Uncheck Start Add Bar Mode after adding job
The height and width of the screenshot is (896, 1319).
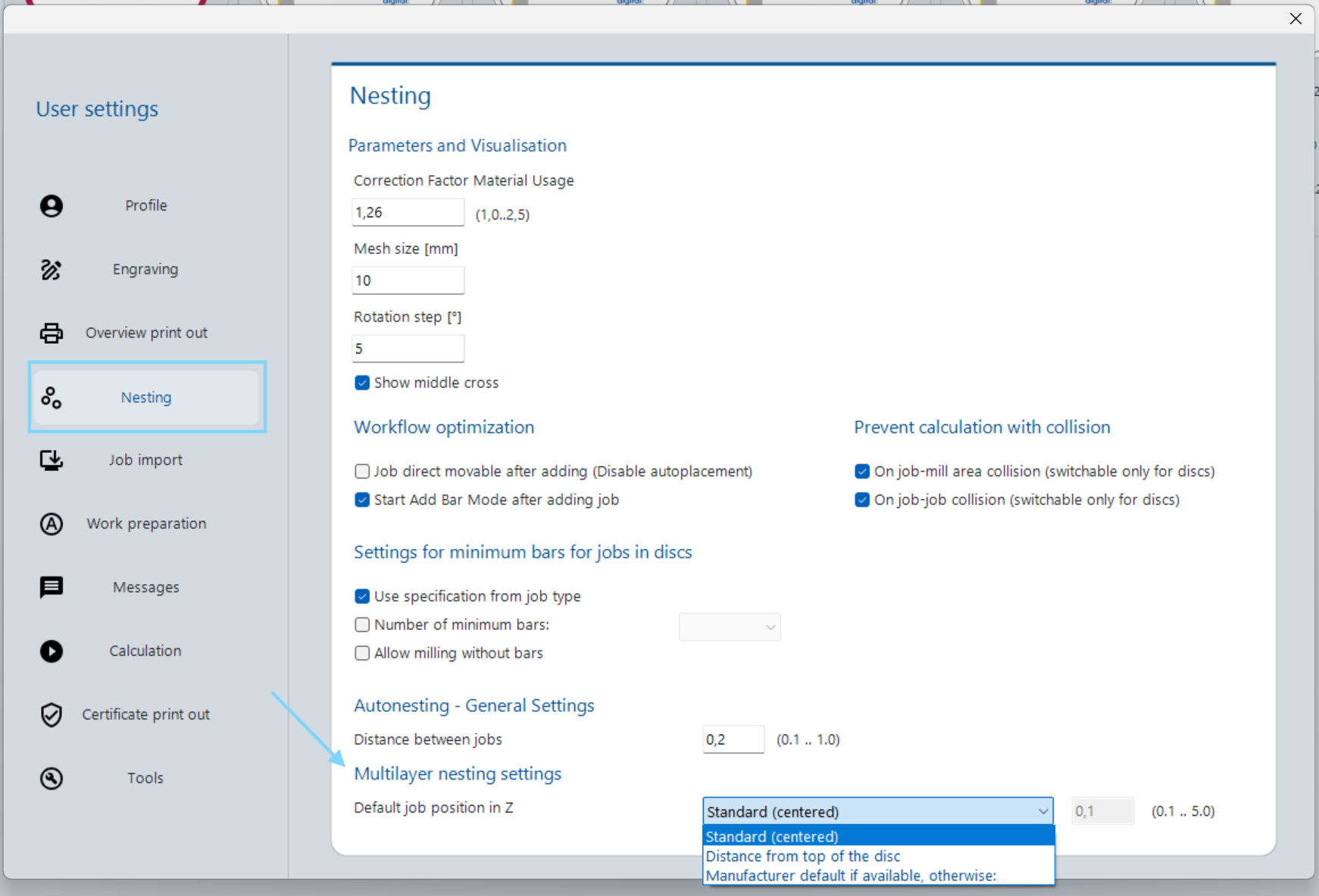pos(362,500)
